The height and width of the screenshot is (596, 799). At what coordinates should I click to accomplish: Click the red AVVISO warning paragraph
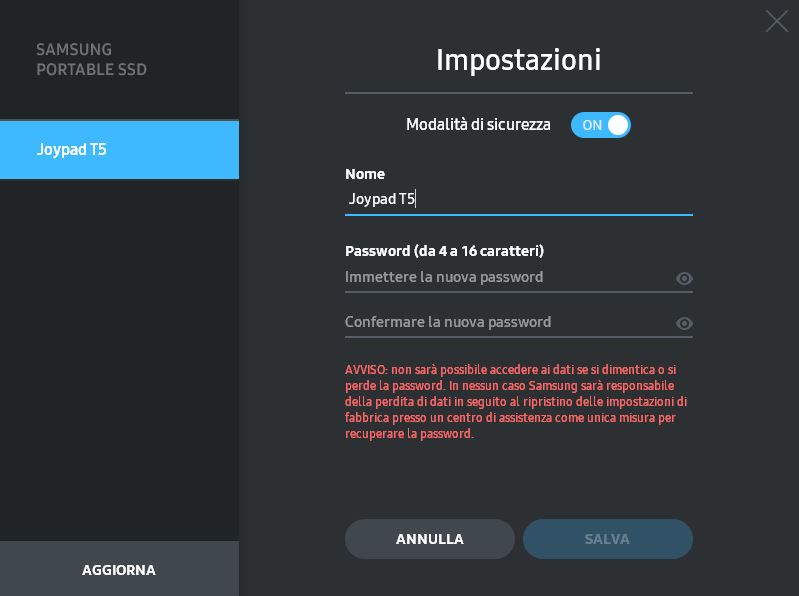[516, 401]
